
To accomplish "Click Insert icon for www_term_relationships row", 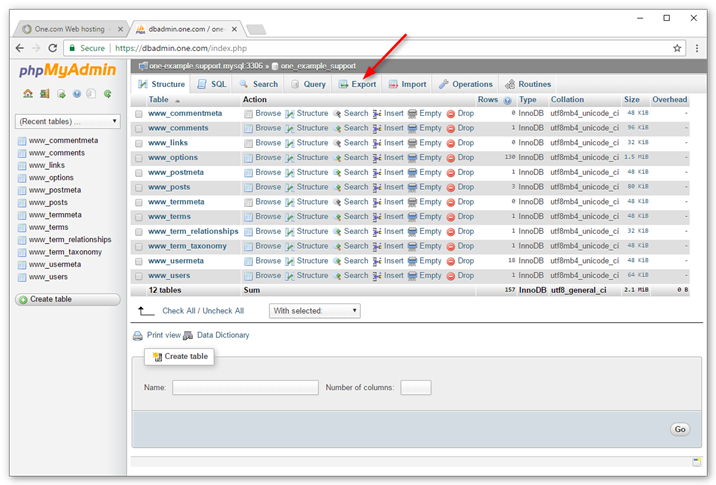I will pos(377,232).
